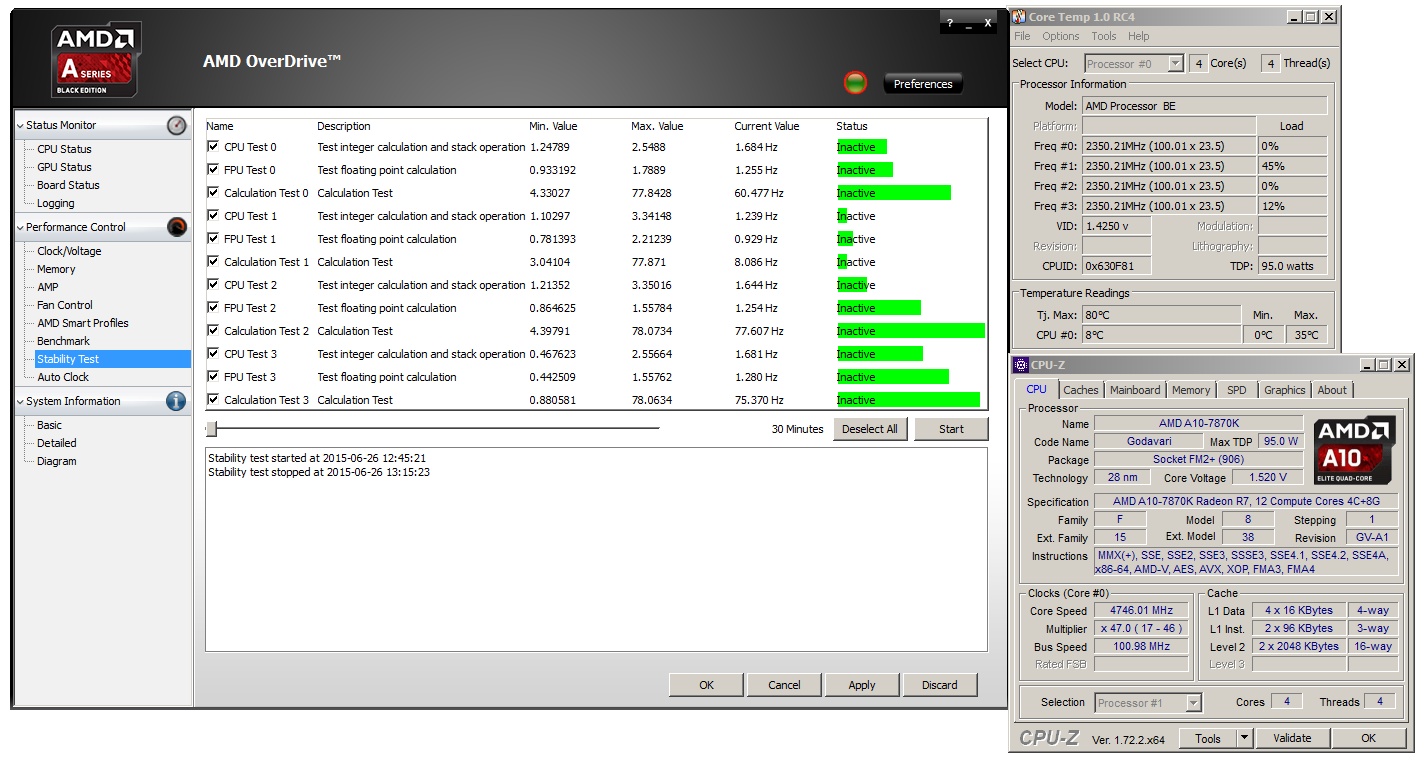Select Clock/Voltage in the sidebar
The height and width of the screenshot is (762, 1426).
pos(69,251)
